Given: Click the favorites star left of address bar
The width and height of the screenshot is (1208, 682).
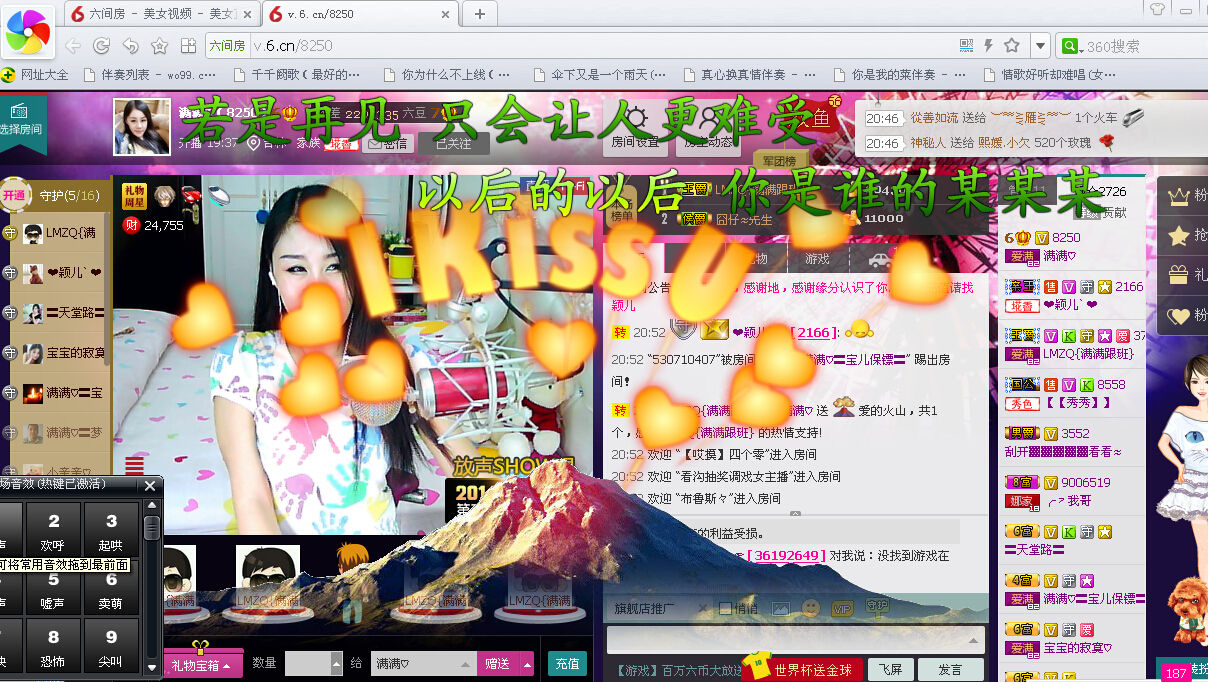Looking at the screenshot, I should [x=159, y=46].
